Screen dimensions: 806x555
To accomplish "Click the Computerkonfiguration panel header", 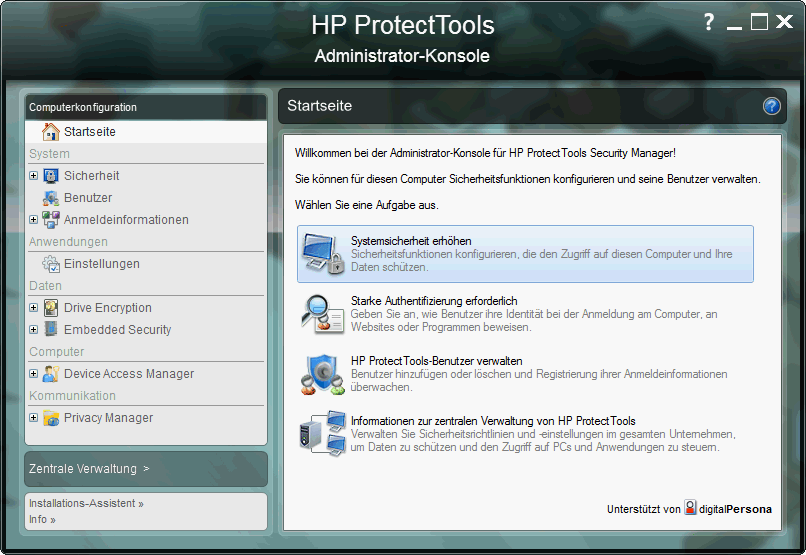I will click(146, 107).
